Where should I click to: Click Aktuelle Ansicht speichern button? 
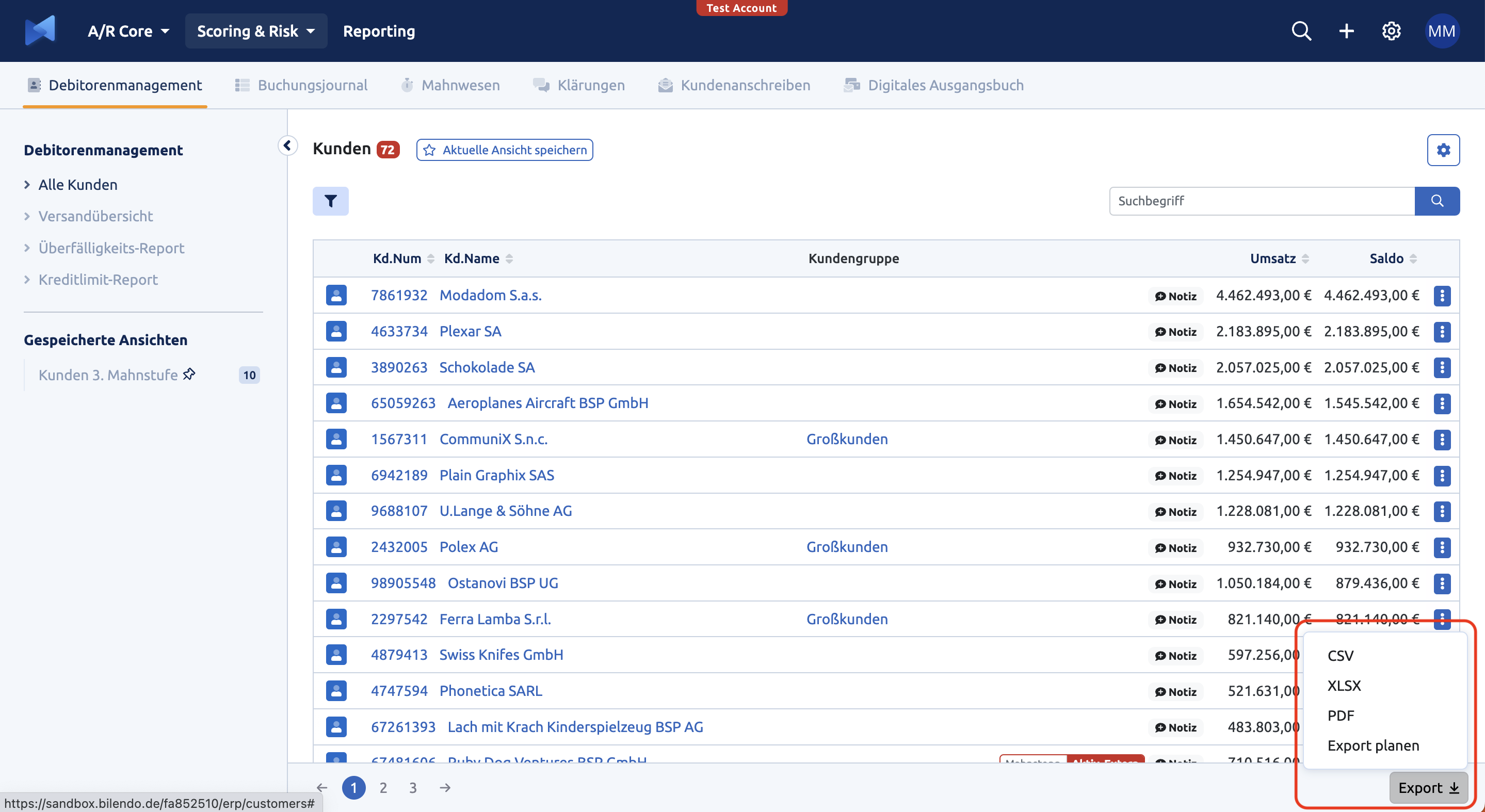pyautogui.click(x=505, y=150)
